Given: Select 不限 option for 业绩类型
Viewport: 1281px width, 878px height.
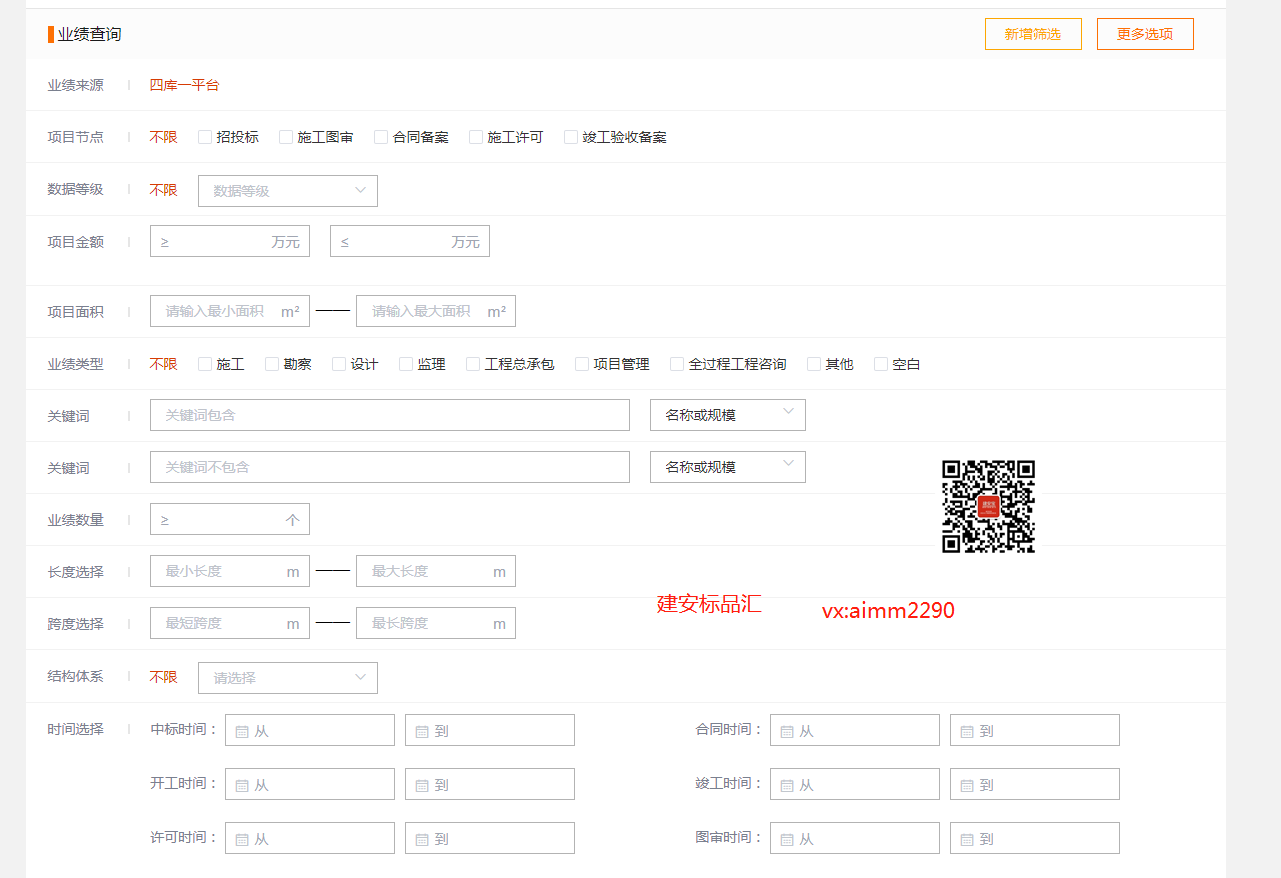Looking at the screenshot, I should point(163,364).
